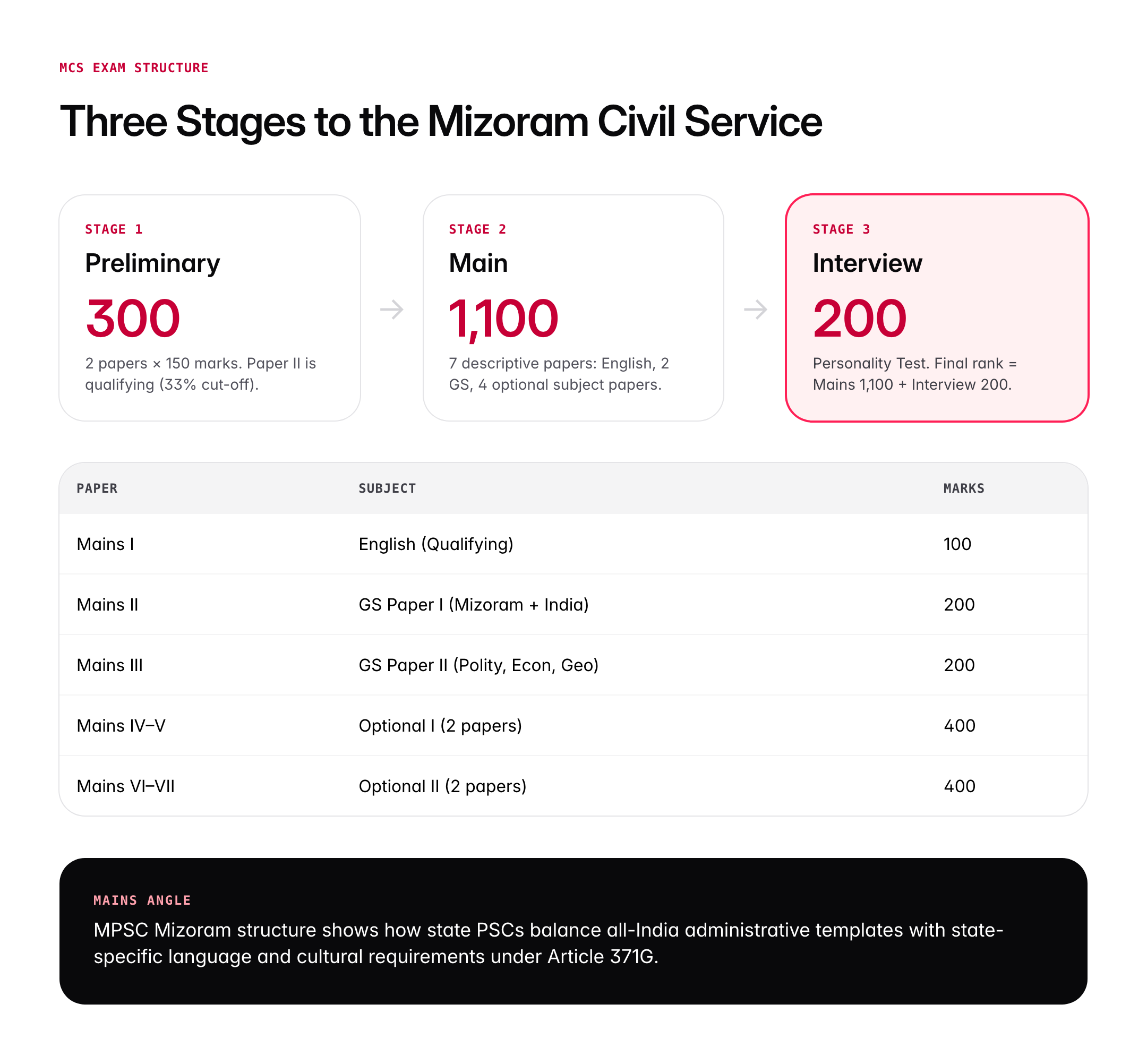This screenshot has width=1147, height=1064.
Task: Click the Three Stages main title
Action: click(441, 122)
